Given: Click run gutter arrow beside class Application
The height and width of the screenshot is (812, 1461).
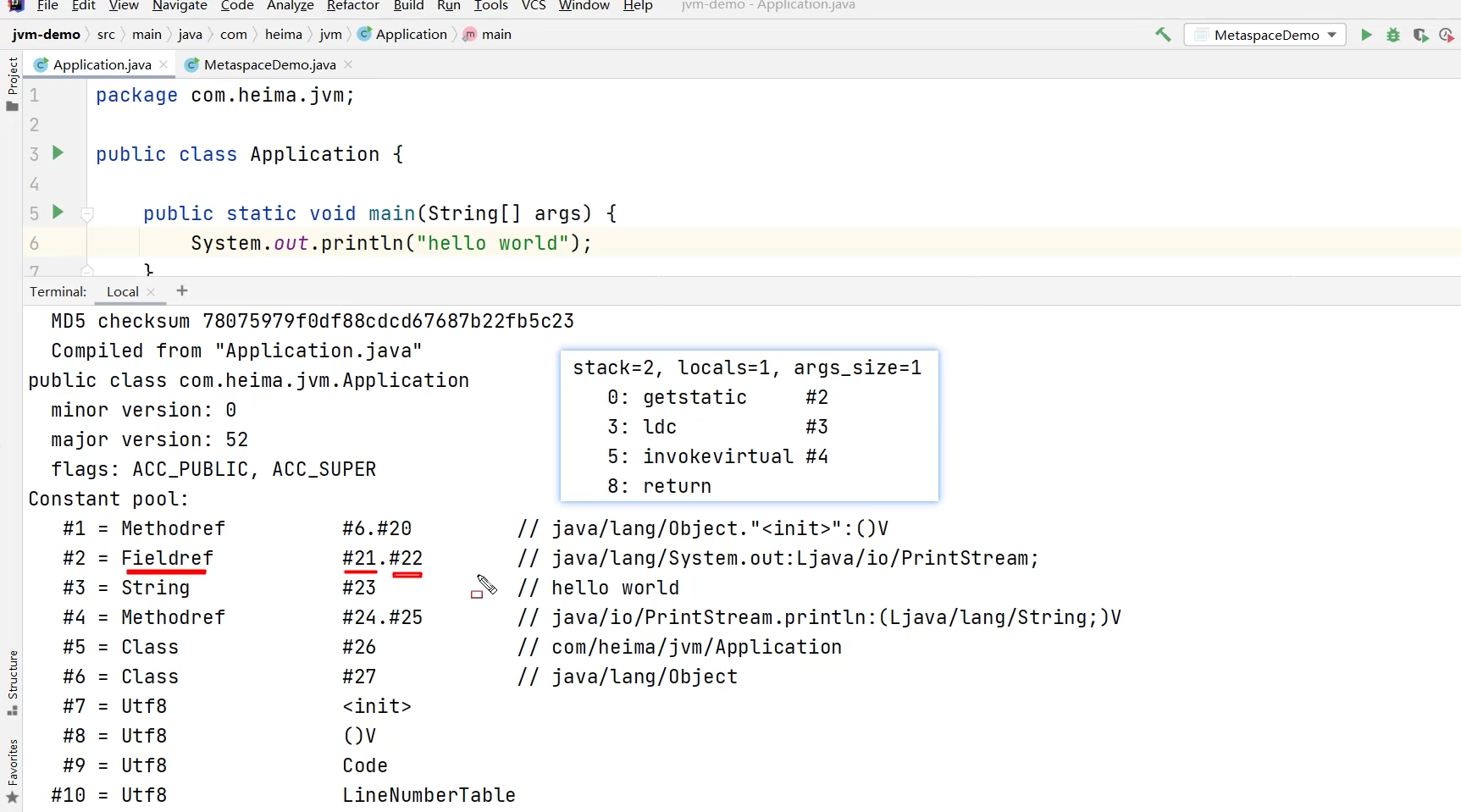Looking at the screenshot, I should 58,153.
